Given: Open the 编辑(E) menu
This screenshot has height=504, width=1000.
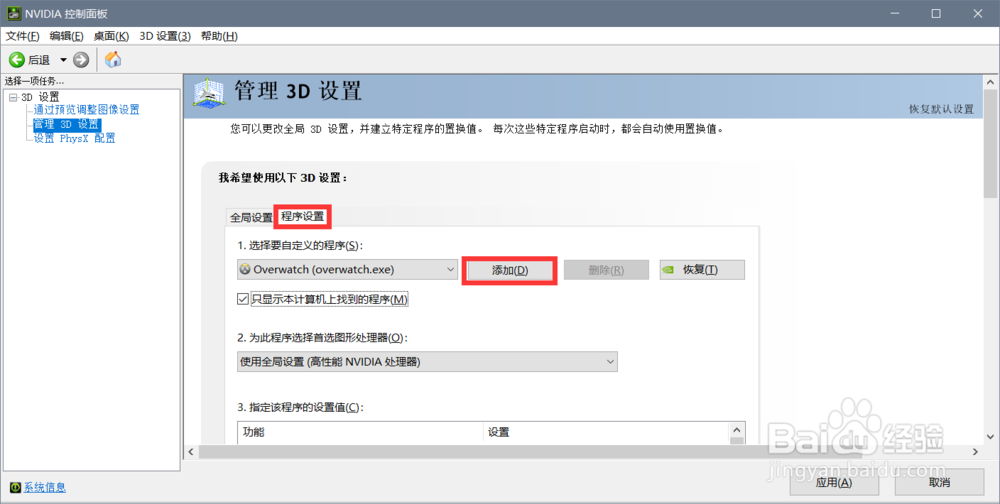Looking at the screenshot, I should 66,36.
